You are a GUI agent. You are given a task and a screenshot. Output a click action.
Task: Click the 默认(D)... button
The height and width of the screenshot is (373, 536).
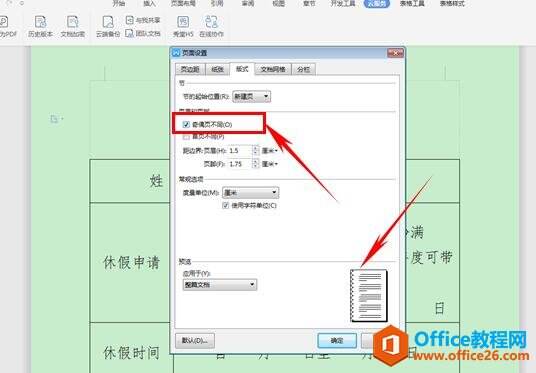195,341
